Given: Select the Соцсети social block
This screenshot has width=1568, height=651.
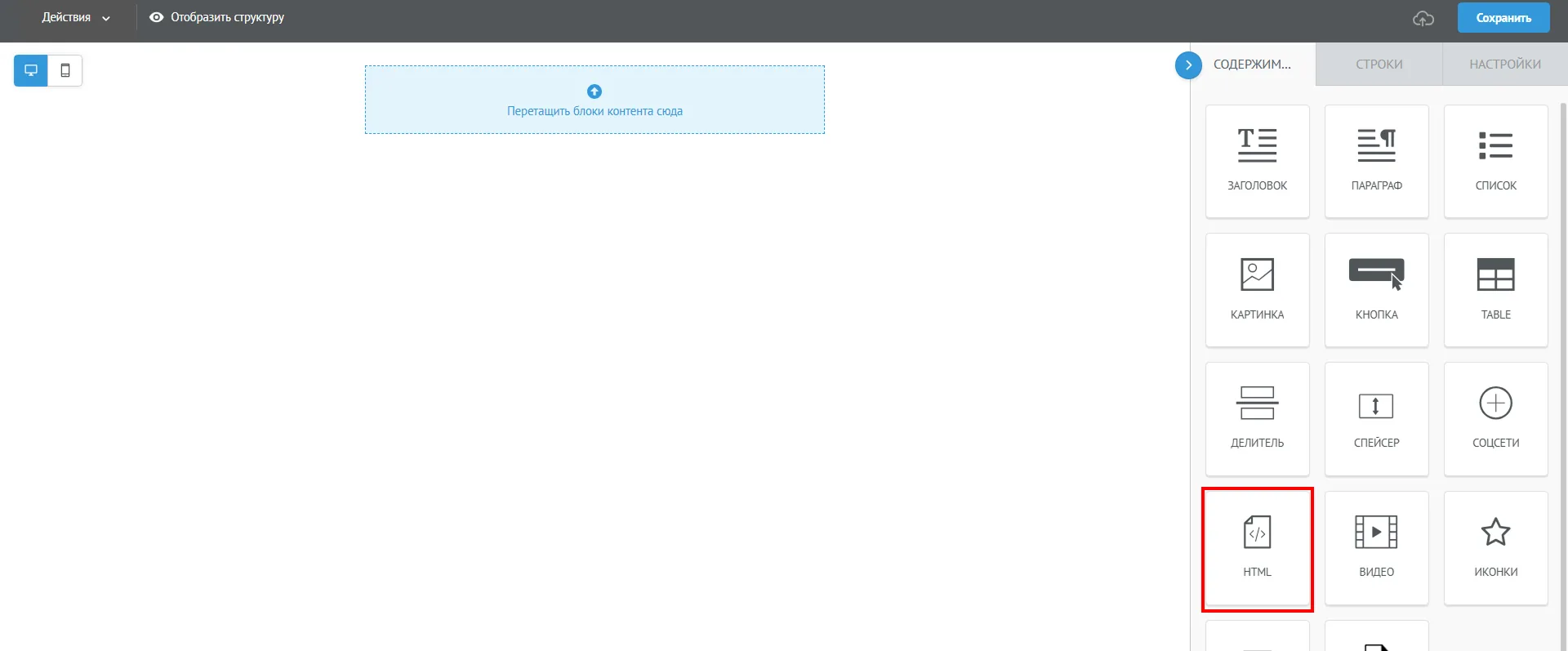Looking at the screenshot, I should (1495, 419).
